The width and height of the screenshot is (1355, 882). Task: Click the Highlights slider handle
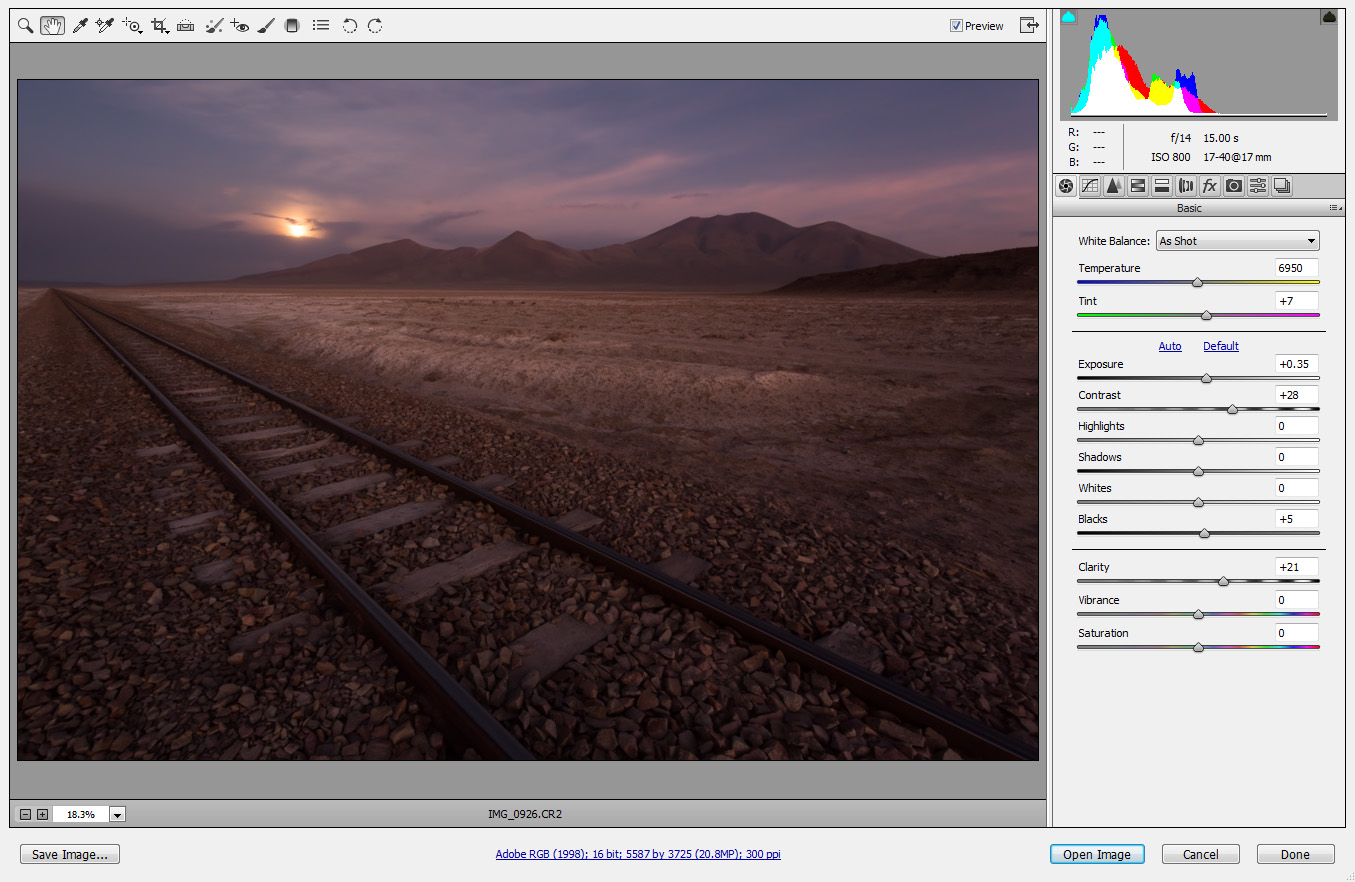pos(1198,440)
